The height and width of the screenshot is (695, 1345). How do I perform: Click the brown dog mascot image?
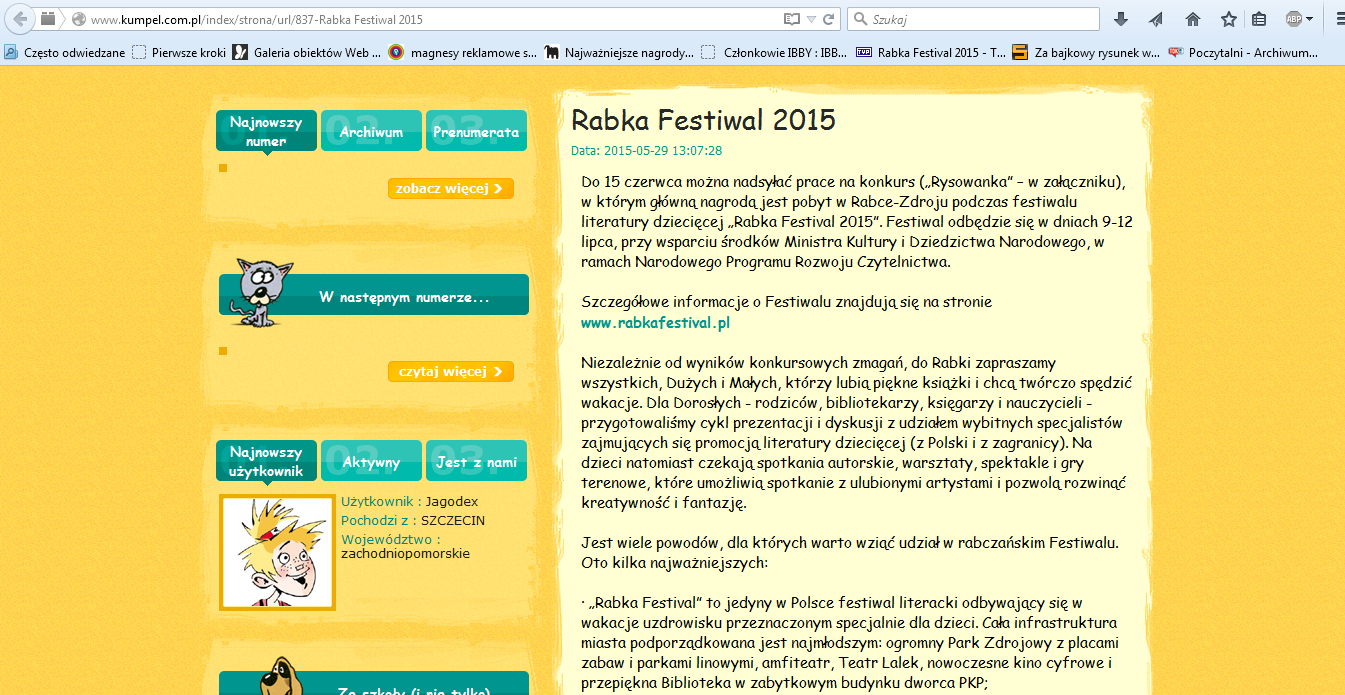click(282, 677)
